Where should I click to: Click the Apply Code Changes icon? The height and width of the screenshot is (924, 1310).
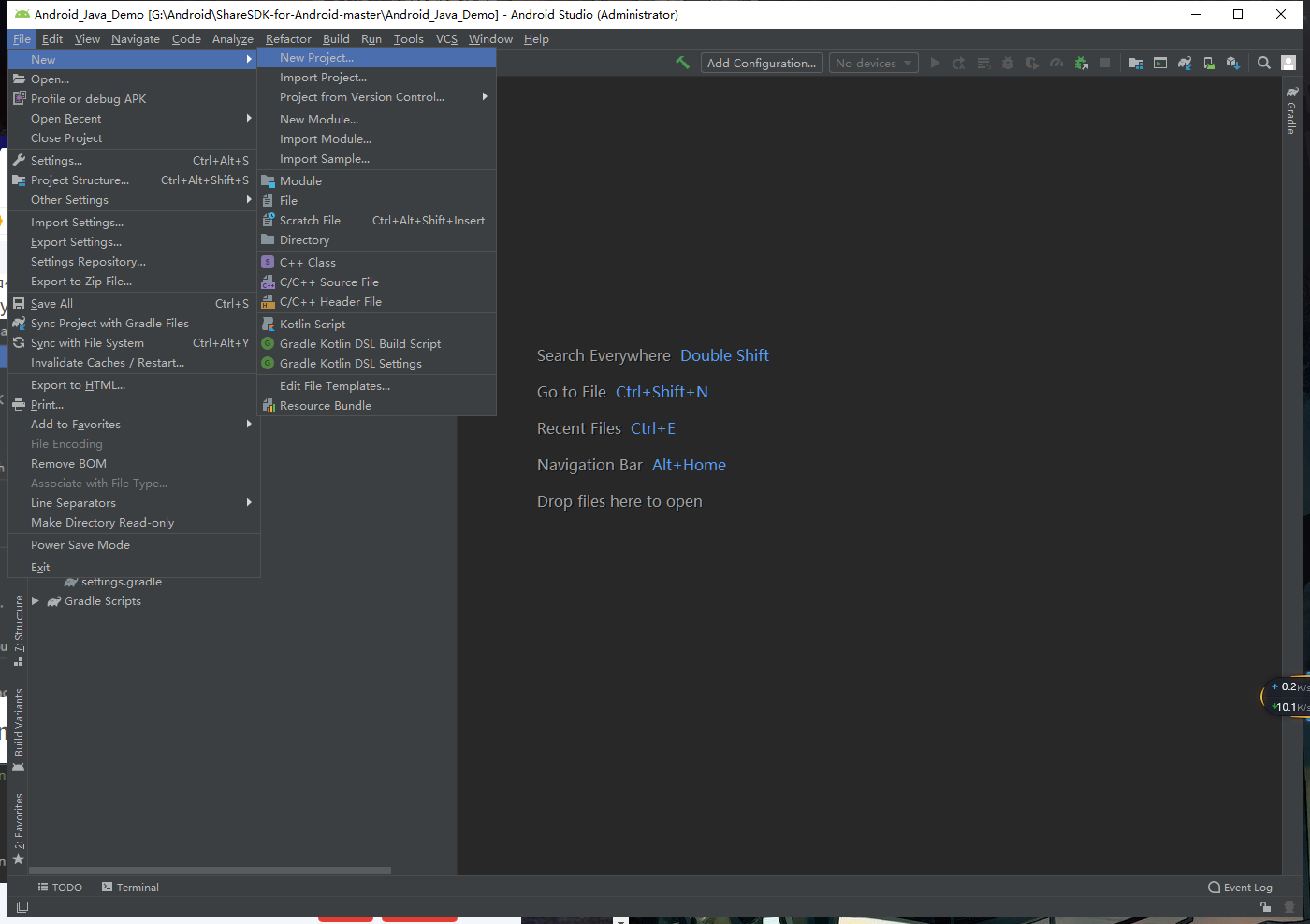(x=983, y=63)
